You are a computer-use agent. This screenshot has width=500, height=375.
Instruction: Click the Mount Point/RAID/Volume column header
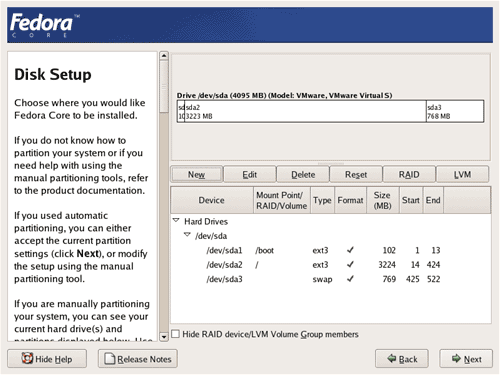click(x=282, y=200)
